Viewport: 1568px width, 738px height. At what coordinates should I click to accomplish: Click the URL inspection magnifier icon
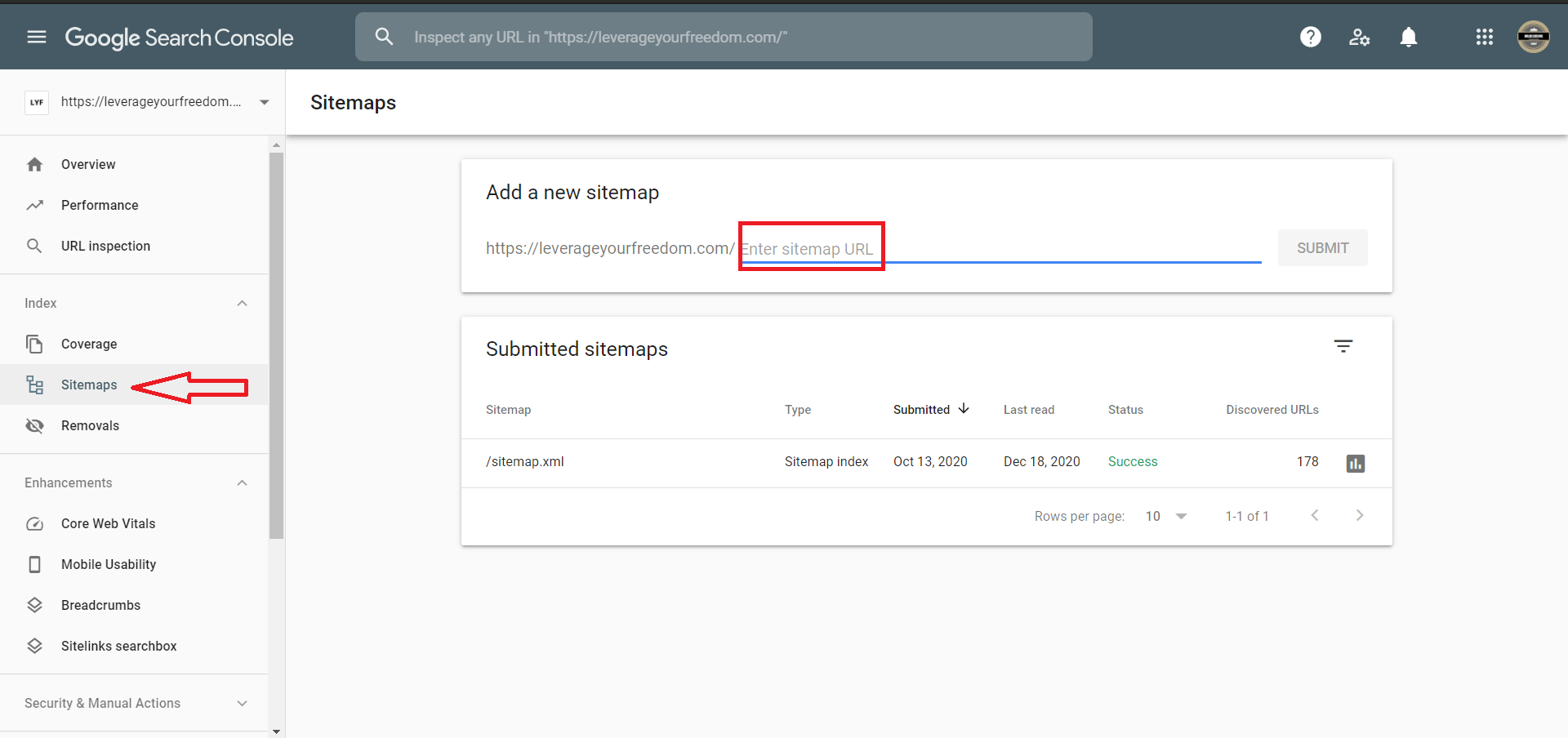pyautogui.click(x=34, y=246)
